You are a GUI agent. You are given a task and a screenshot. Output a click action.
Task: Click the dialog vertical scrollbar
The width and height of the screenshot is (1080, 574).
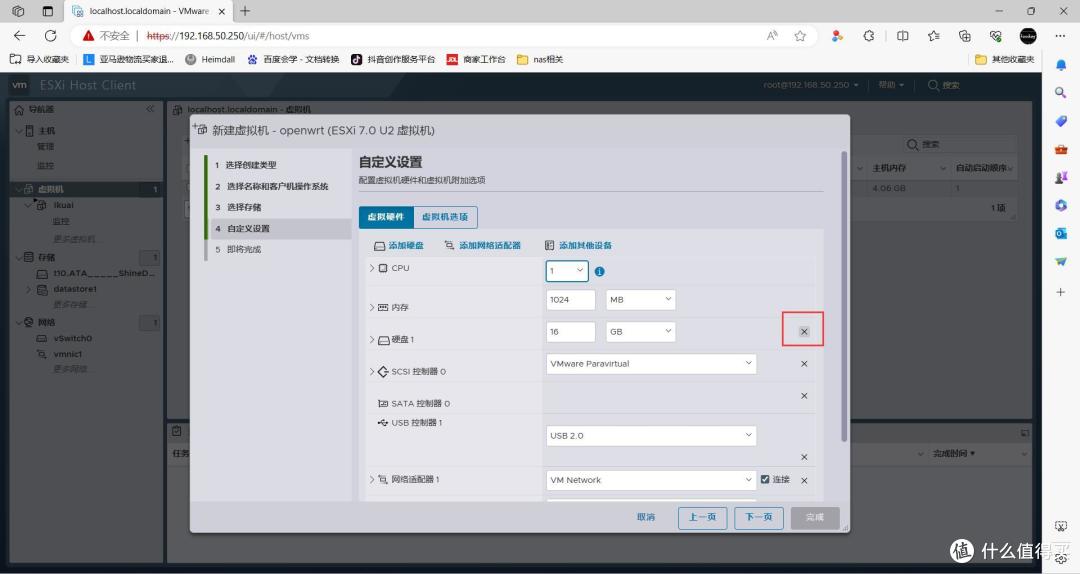[x=844, y=296]
